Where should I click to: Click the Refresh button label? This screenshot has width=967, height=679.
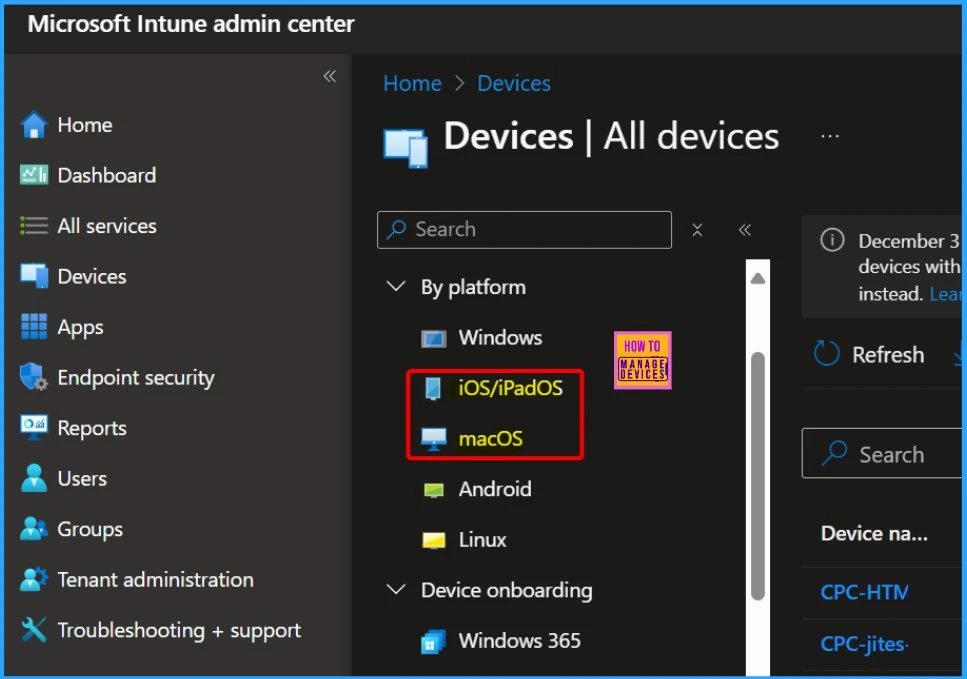point(887,355)
